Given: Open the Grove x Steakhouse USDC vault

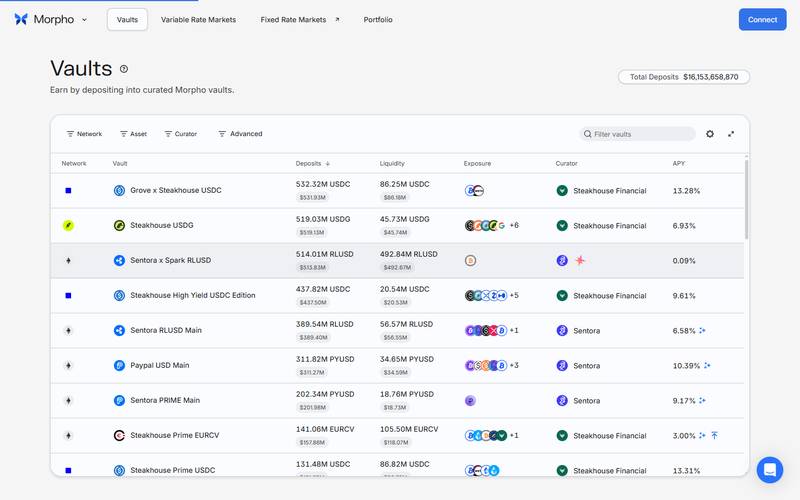Looking at the screenshot, I should click(397, 190).
